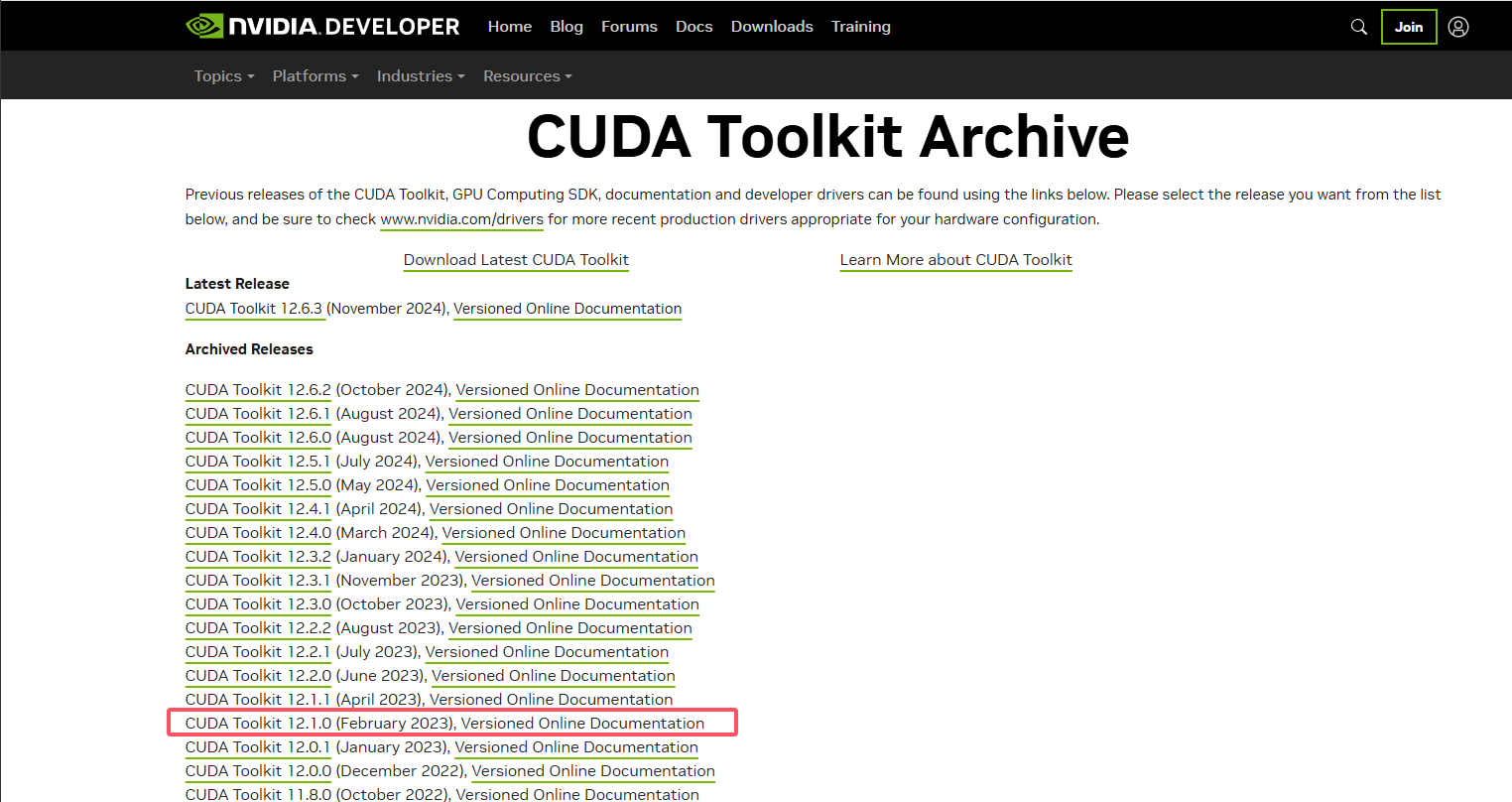This screenshot has height=802, width=1512.
Task: Open CUDA Toolkit 12.4.1 link
Action: pyautogui.click(x=258, y=509)
